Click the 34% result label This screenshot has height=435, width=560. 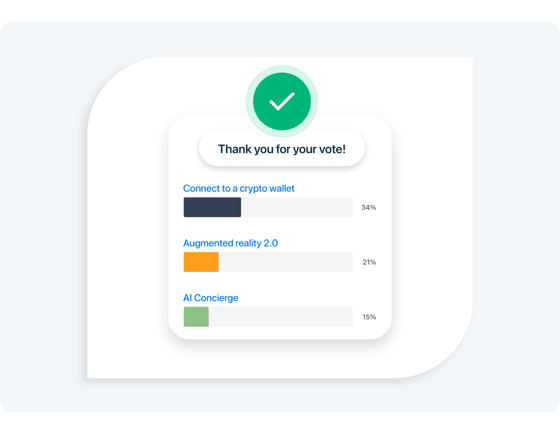pos(369,208)
